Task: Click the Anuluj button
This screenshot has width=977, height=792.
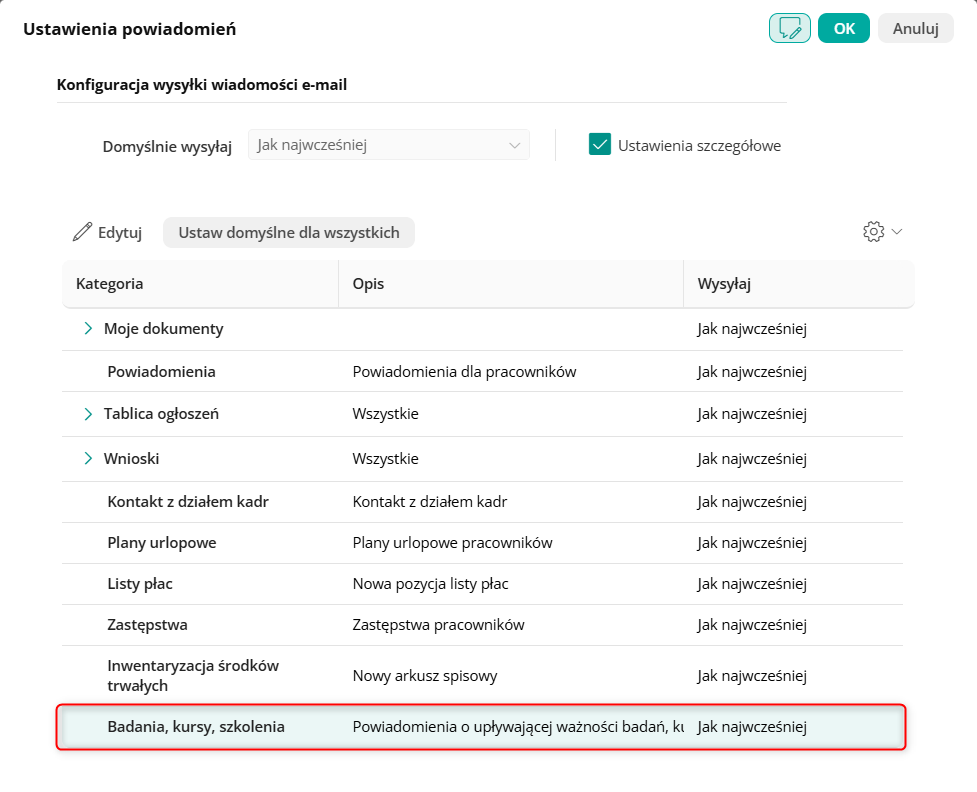Action: click(x=915, y=28)
